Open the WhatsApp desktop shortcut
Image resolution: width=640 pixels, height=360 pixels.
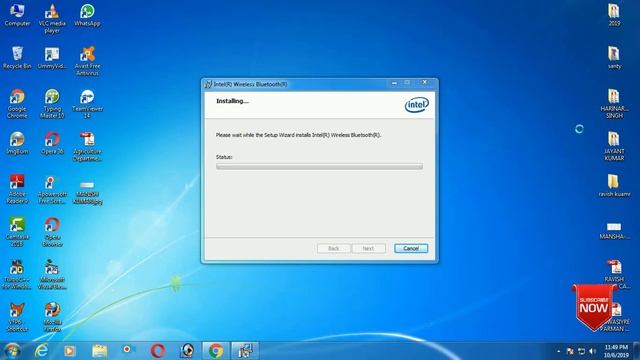(87, 15)
